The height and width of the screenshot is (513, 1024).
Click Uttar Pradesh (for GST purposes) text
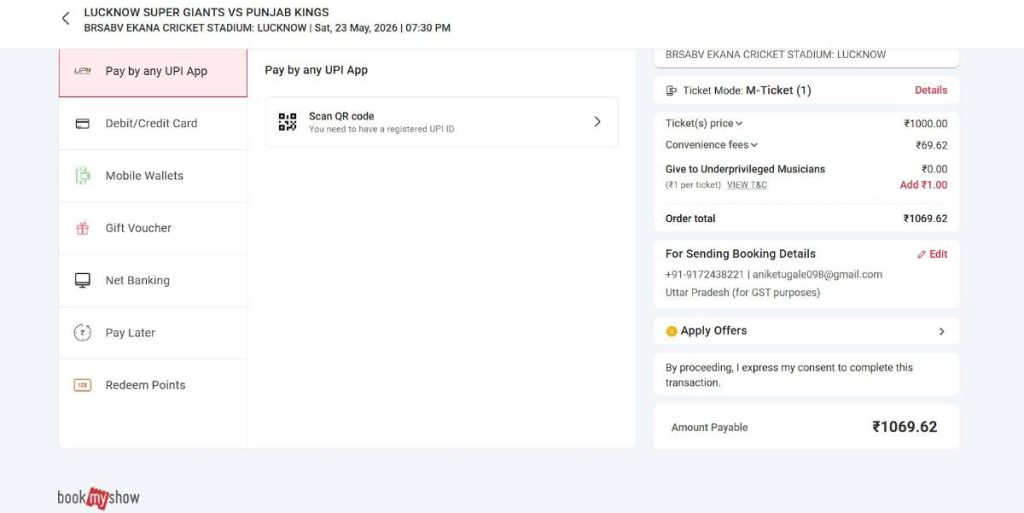[x=743, y=292]
